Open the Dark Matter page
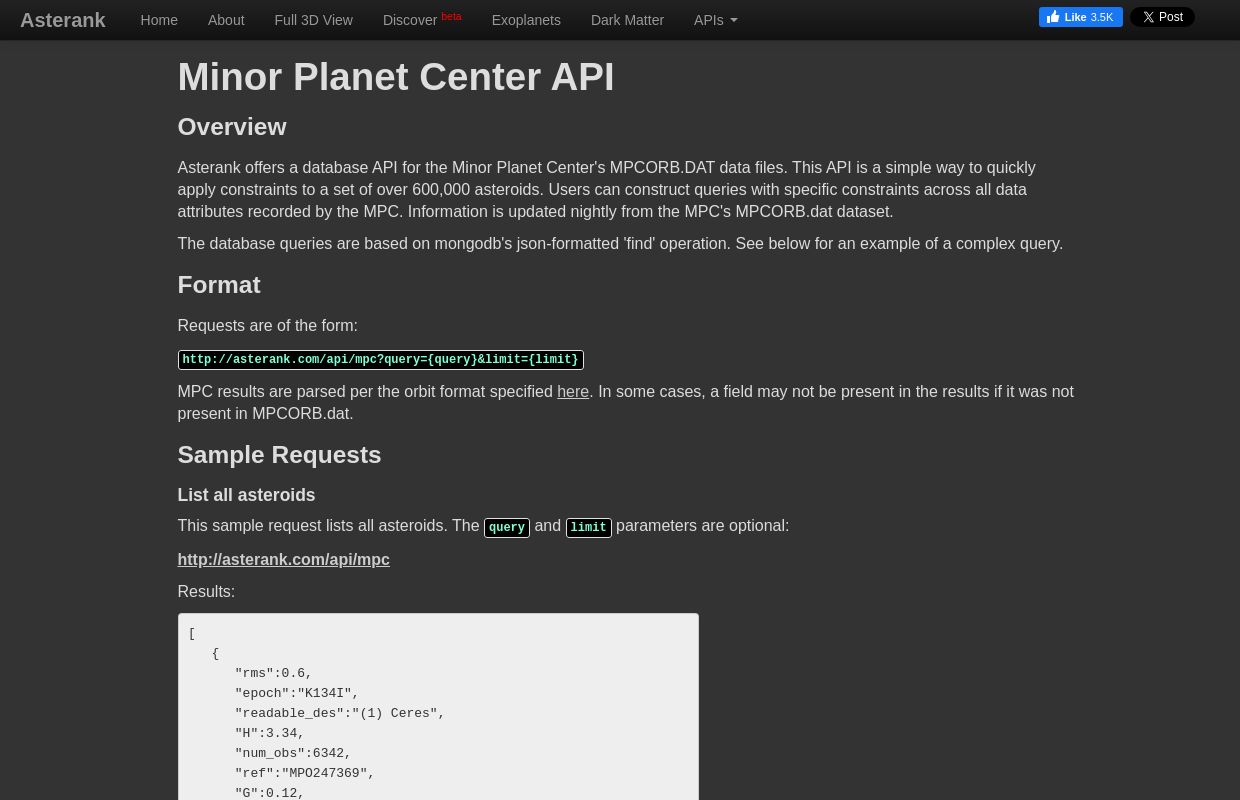 627,20
